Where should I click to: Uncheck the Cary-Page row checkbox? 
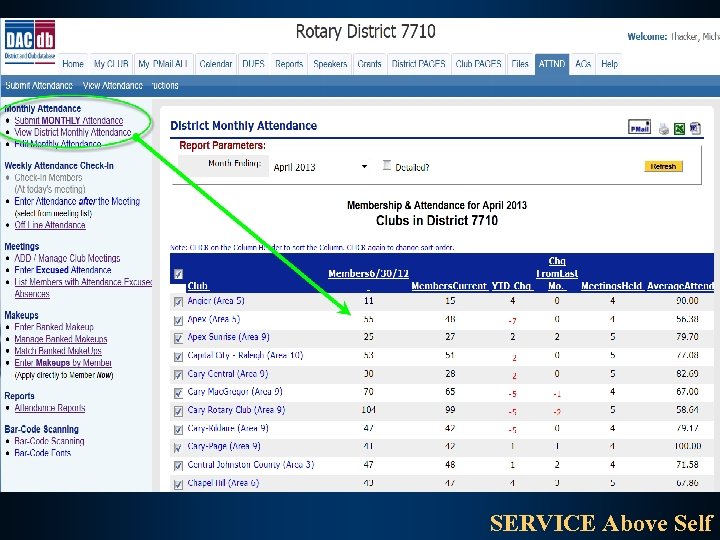[178, 448]
